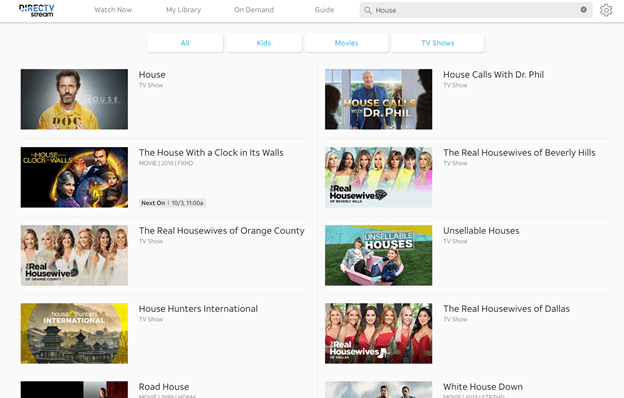The image size is (624, 398).
Task: Click the Road House title
Action: pos(164,386)
